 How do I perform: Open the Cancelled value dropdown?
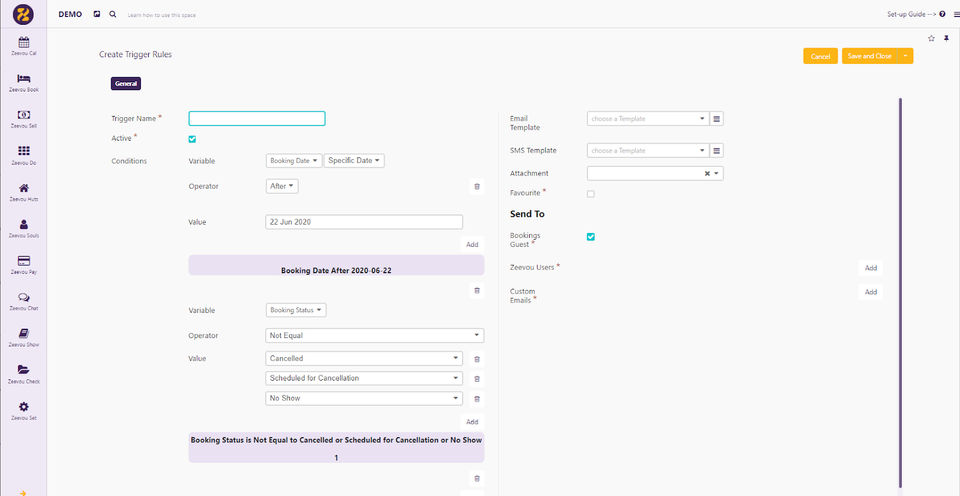(364, 358)
